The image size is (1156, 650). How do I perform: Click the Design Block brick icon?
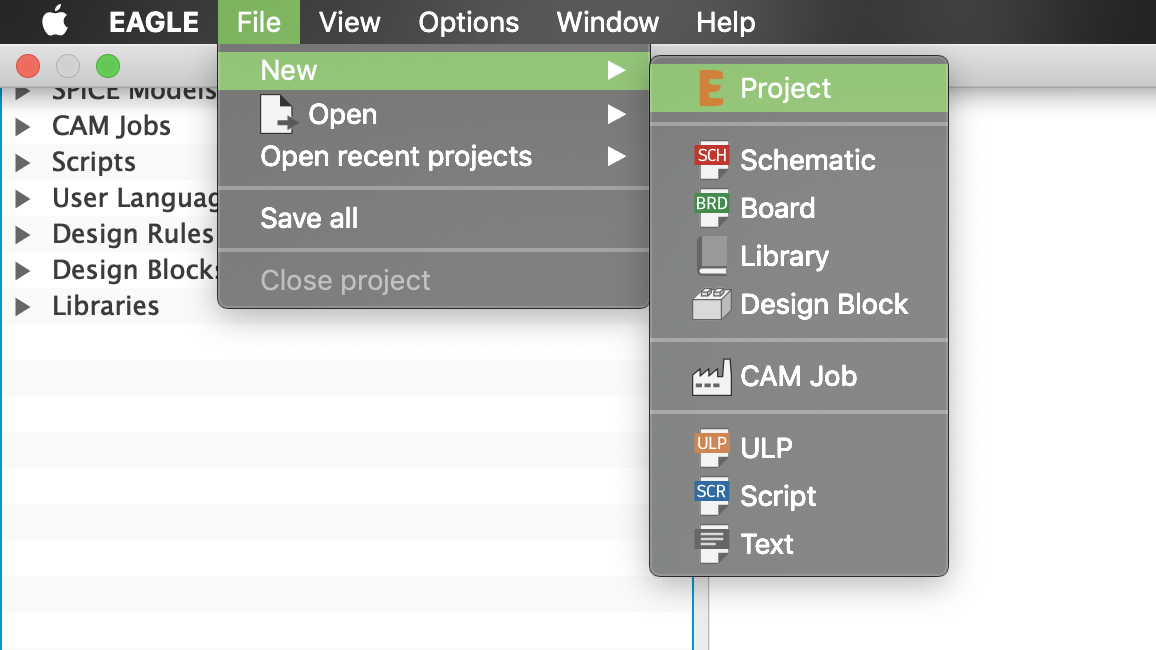(711, 304)
